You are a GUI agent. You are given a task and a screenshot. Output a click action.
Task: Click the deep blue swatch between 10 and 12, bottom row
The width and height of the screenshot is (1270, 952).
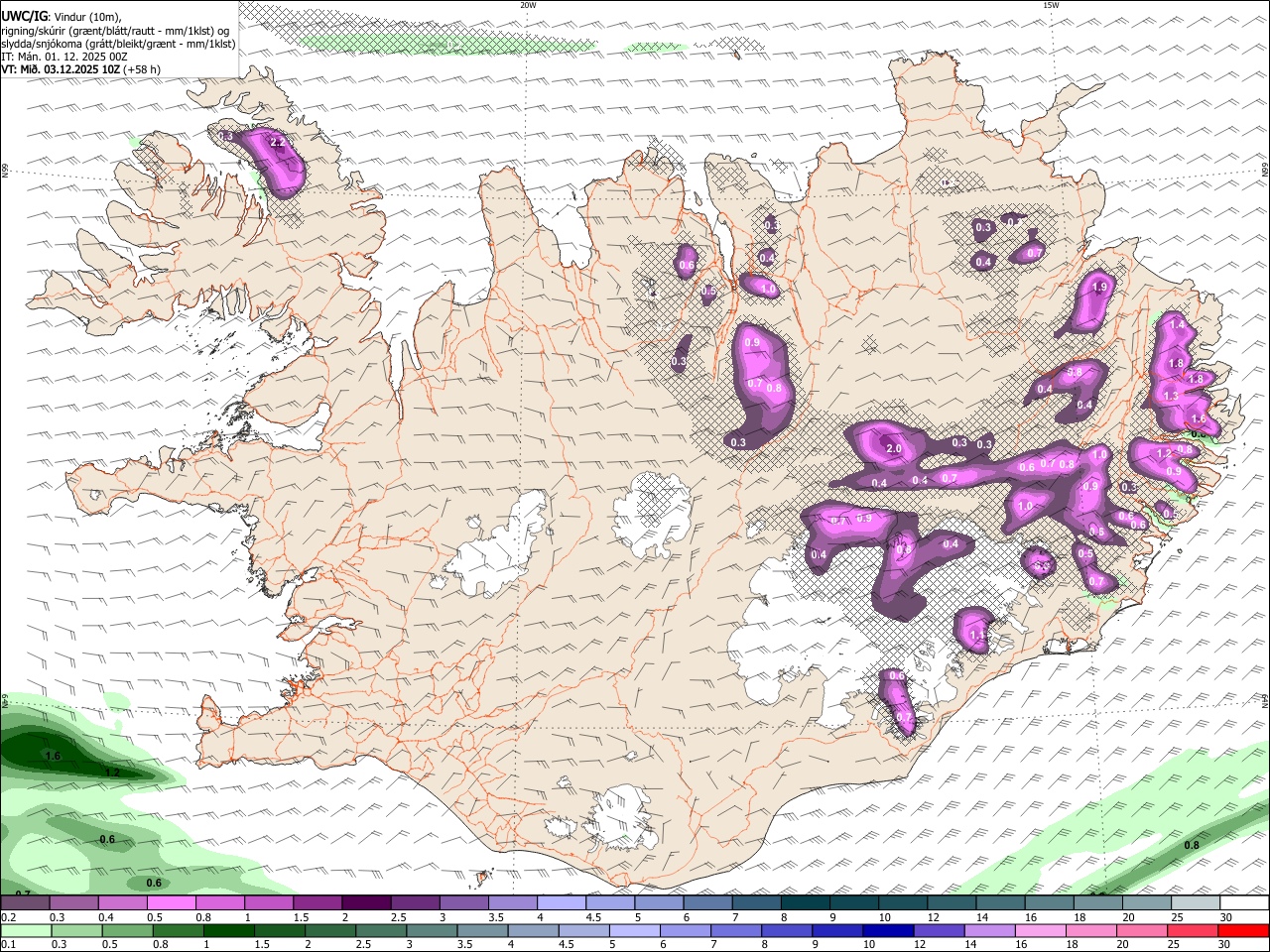tap(888, 930)
